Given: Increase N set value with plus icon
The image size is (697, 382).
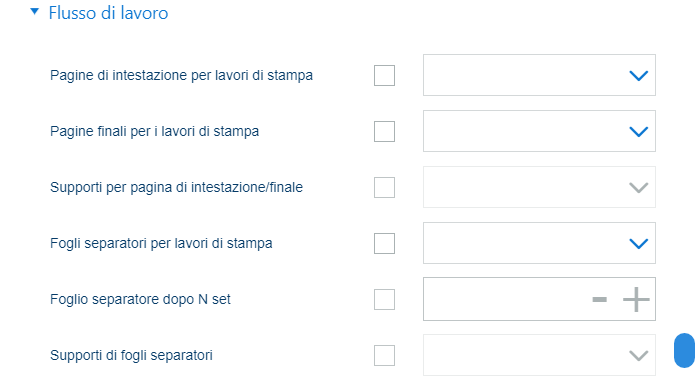Looking at the screenshot, I should click(636, 299).
